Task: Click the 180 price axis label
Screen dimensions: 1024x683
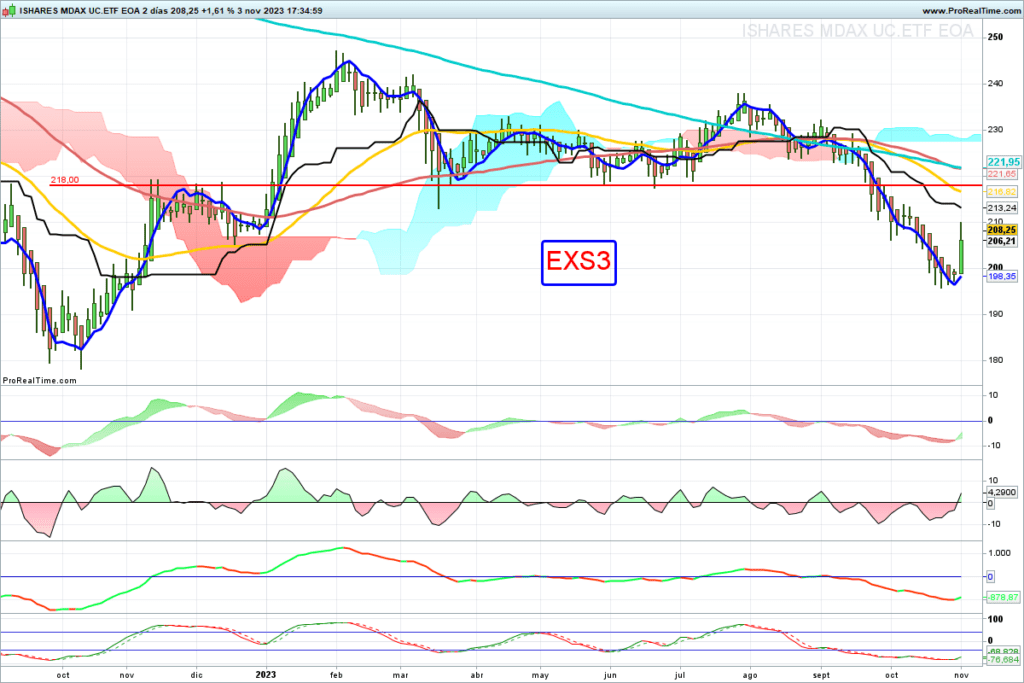Action: (x=995, y=360)
